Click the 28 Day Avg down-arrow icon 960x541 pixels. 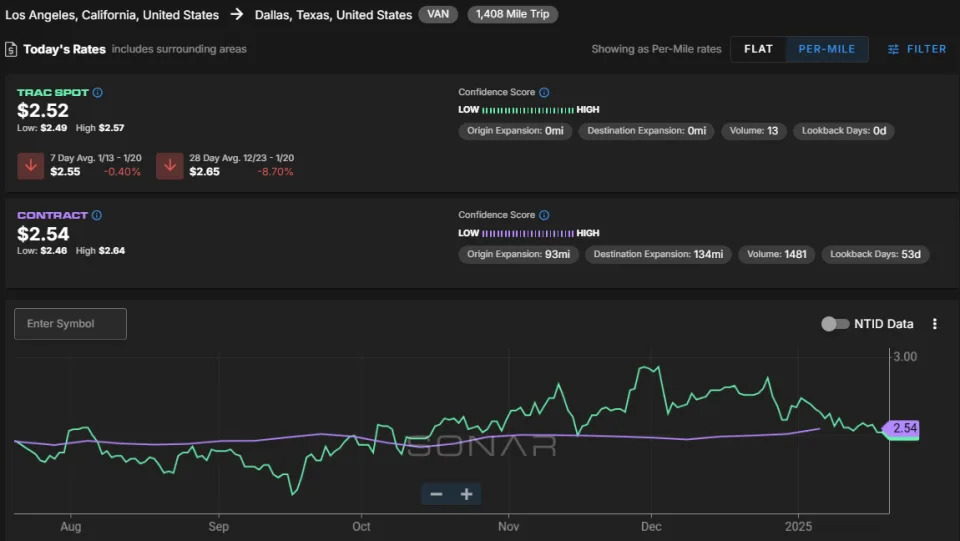(x=170, y=166)
